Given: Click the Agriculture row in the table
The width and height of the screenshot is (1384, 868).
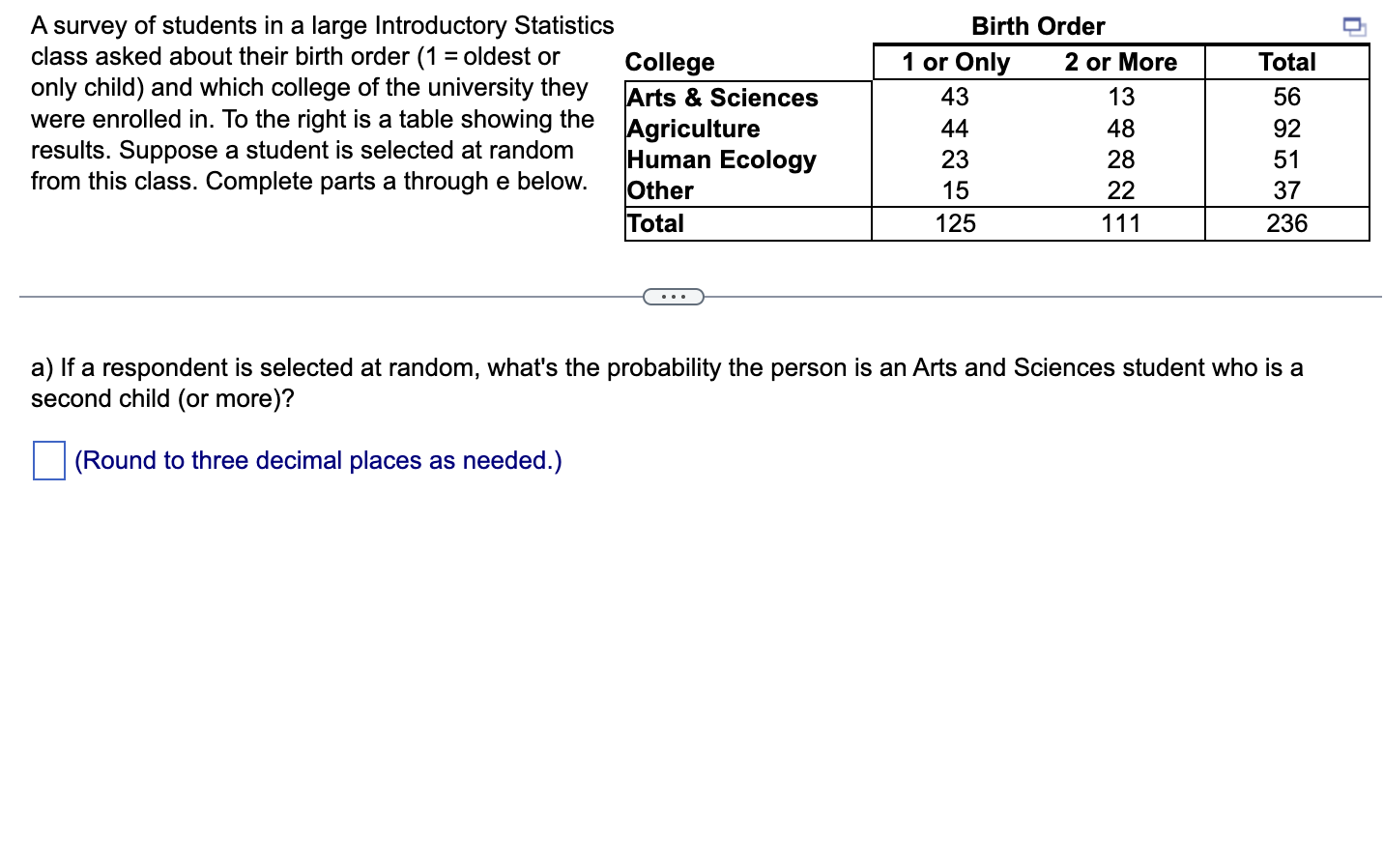Looking at the screenshot, I should pyautogui.click(x=693, y=129).
